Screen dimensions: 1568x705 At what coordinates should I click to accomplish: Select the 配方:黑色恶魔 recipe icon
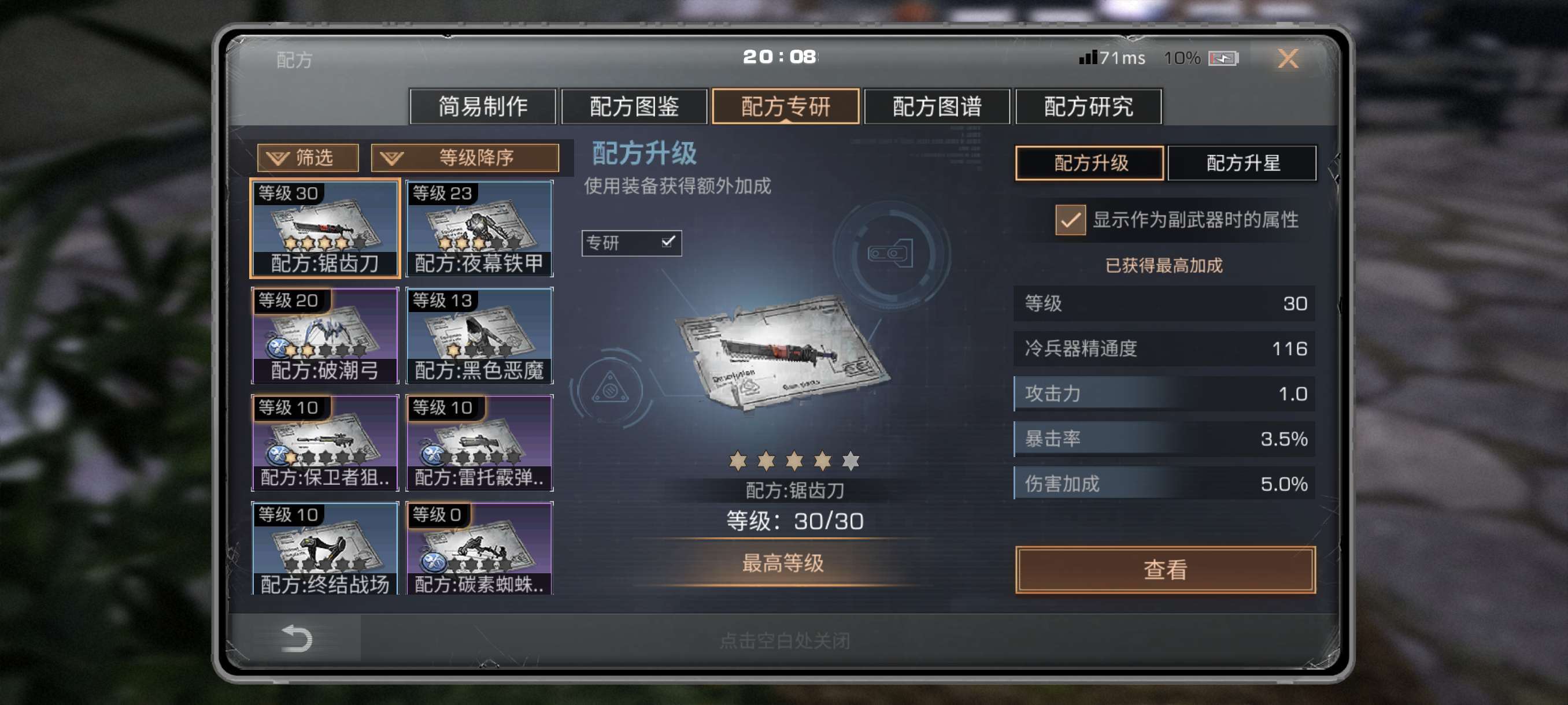(x=479, y=335)
